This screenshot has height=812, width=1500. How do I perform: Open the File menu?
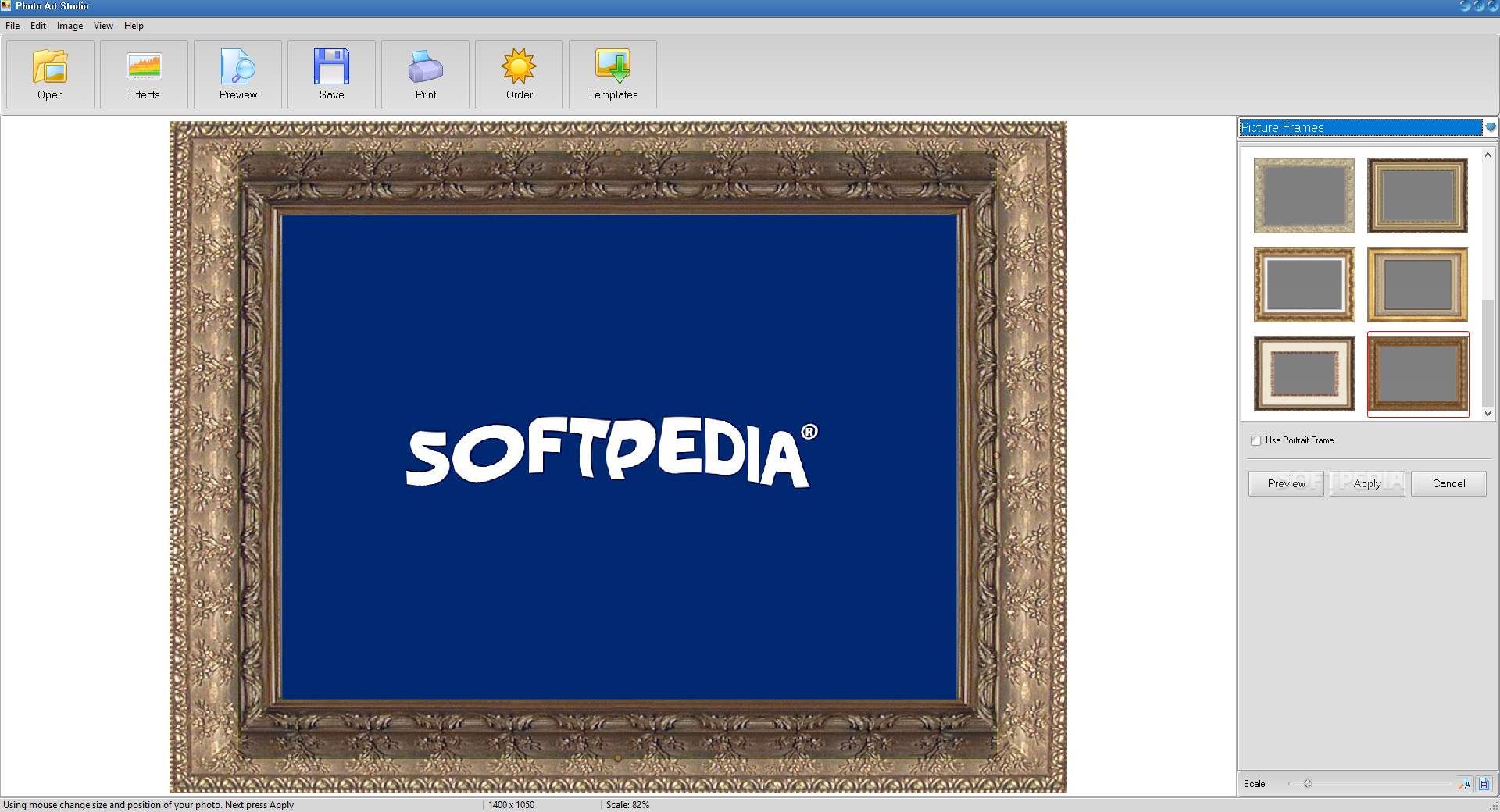pos(12,26)
